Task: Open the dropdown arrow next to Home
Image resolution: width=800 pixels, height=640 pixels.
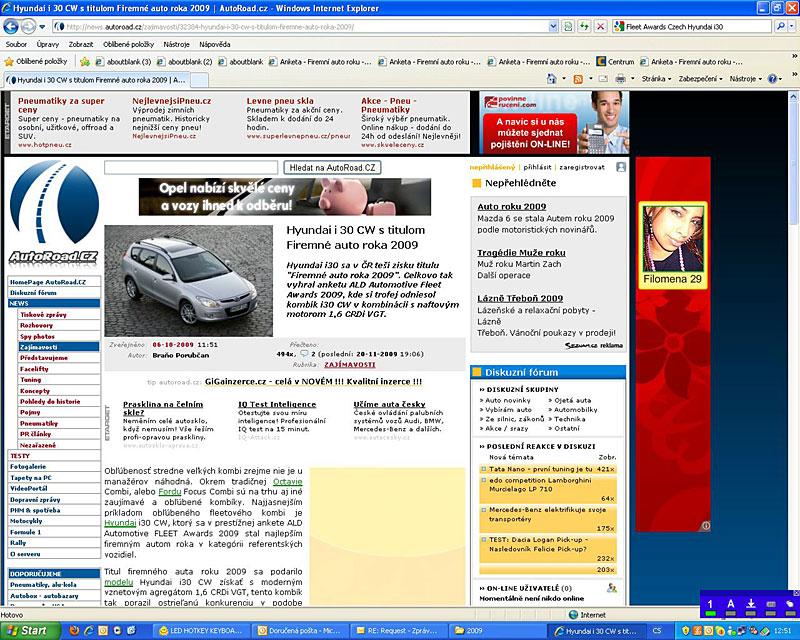Action: click(564, 79)
